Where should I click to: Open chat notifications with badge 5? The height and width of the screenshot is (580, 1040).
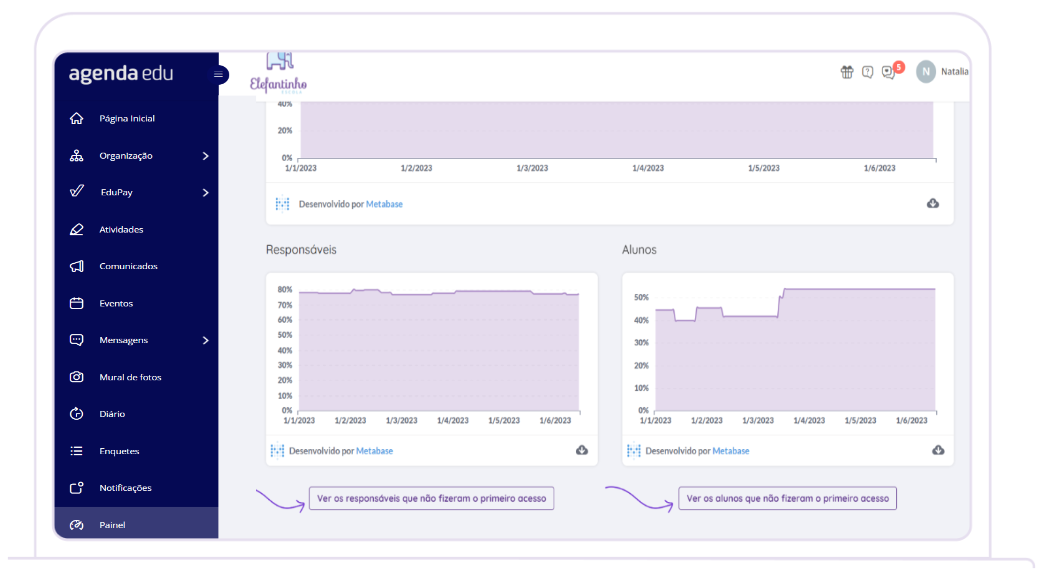point(888,72)
